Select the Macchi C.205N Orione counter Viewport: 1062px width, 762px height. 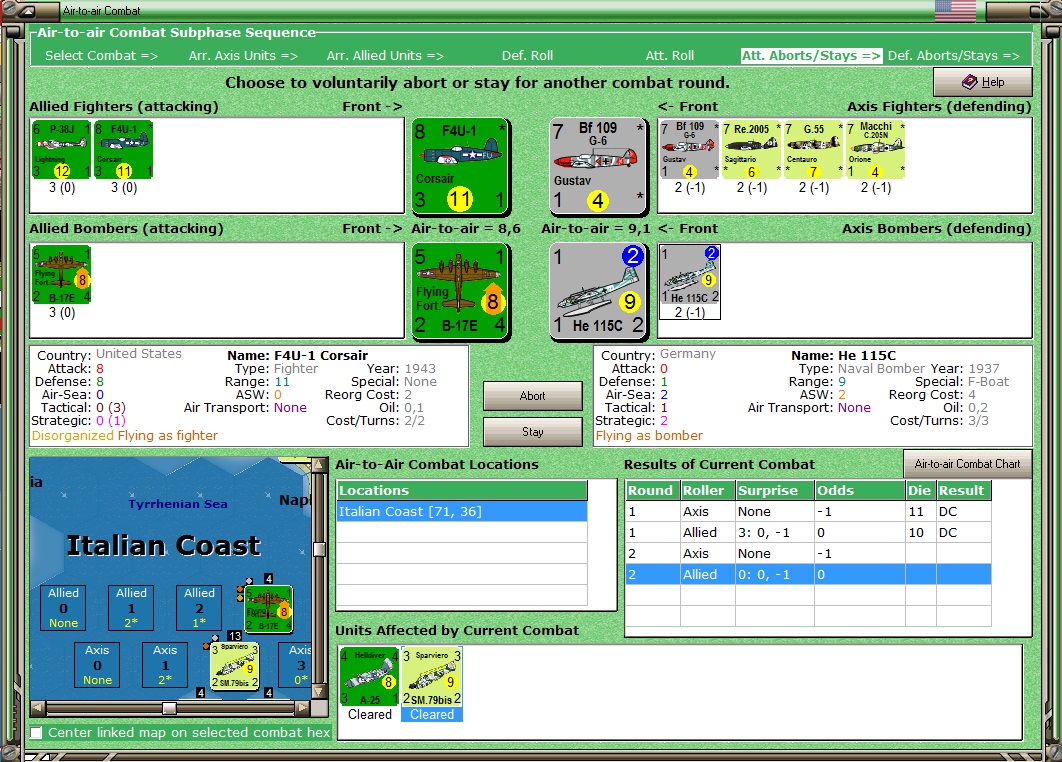tap(876, 150)
